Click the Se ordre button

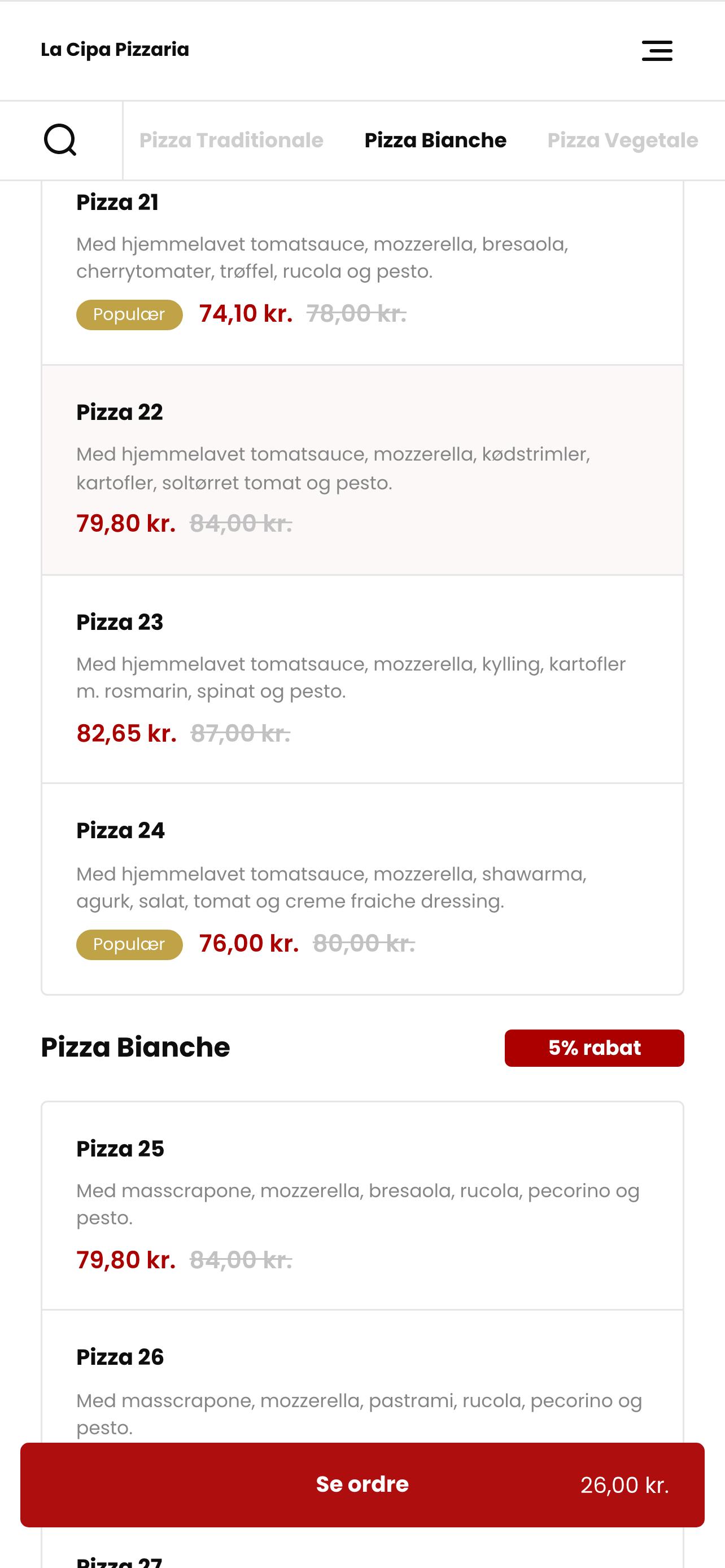coord(362,1484)
